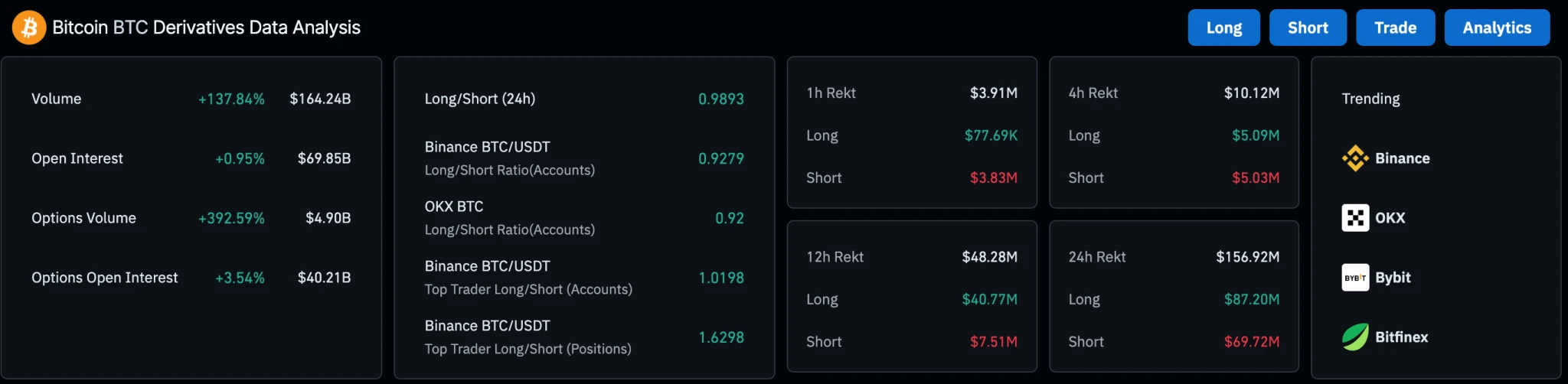Viewport: 1568px width, 384px height.
Task: Click the Open Interest $69.85B value
Action: coord(324,158)
